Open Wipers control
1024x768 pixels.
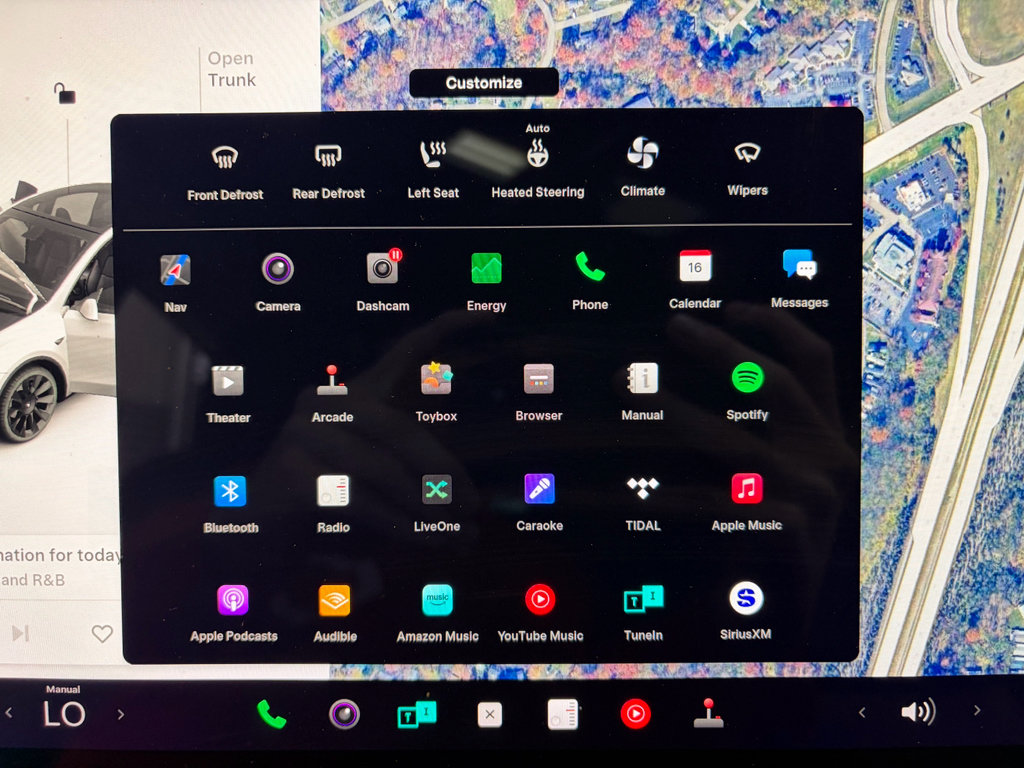point(747,168)
